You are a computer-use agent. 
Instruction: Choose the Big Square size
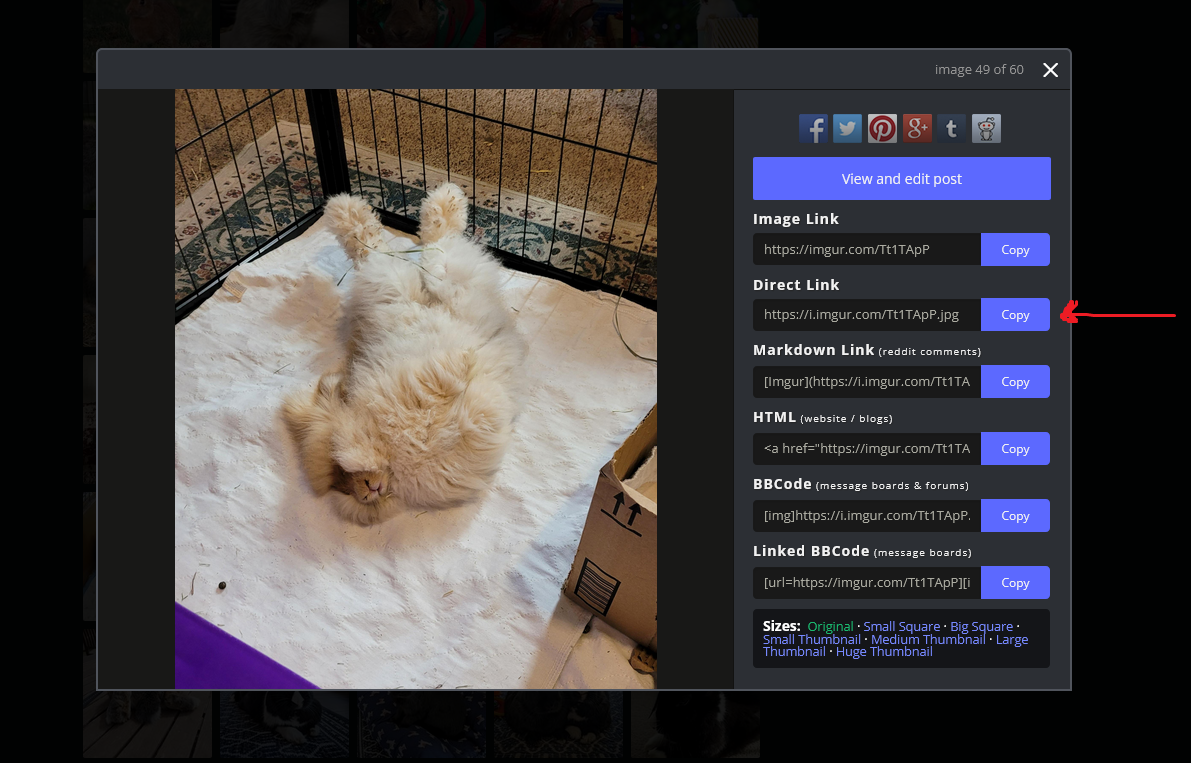coord(981,627)
